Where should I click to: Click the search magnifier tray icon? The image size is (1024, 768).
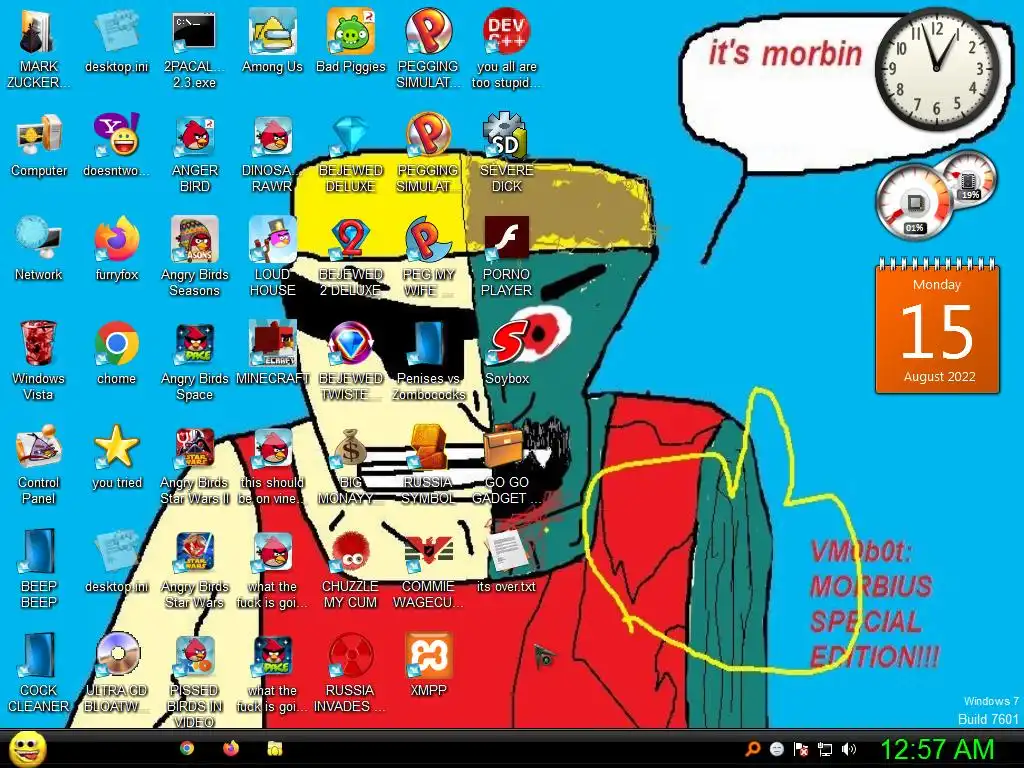pos(752,748)
